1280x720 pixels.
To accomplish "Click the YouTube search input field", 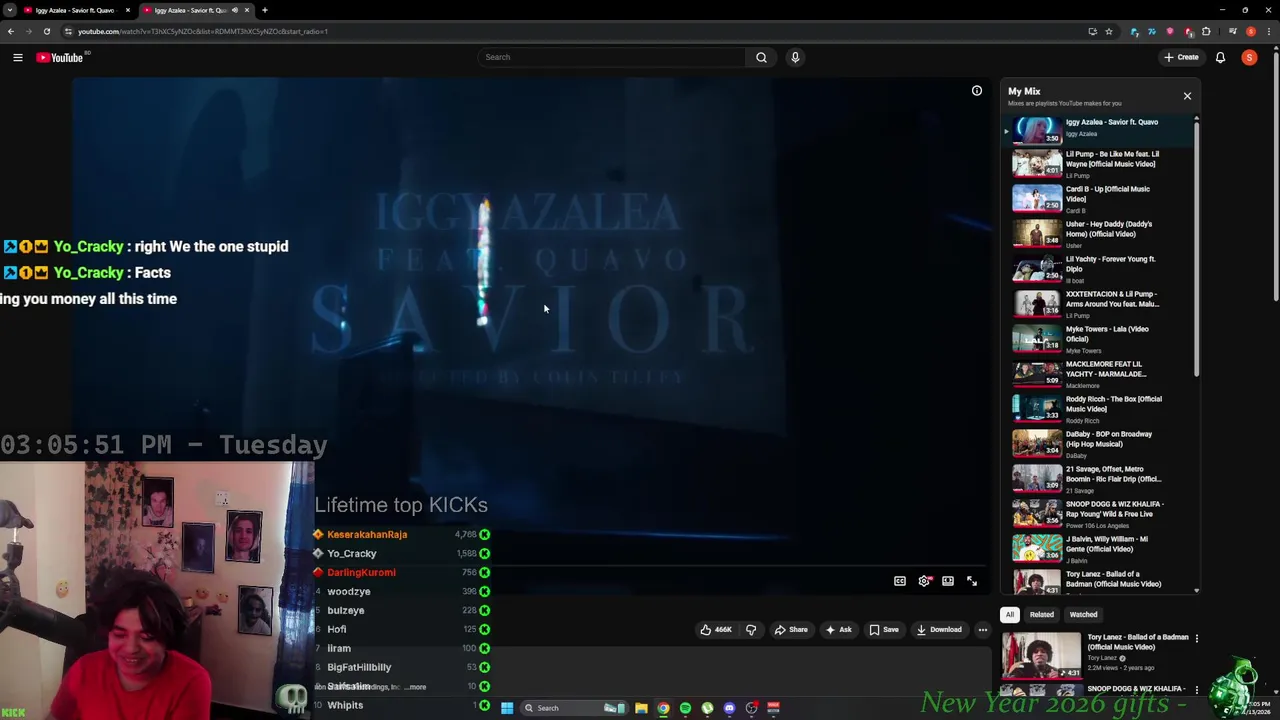I will 612,57.
